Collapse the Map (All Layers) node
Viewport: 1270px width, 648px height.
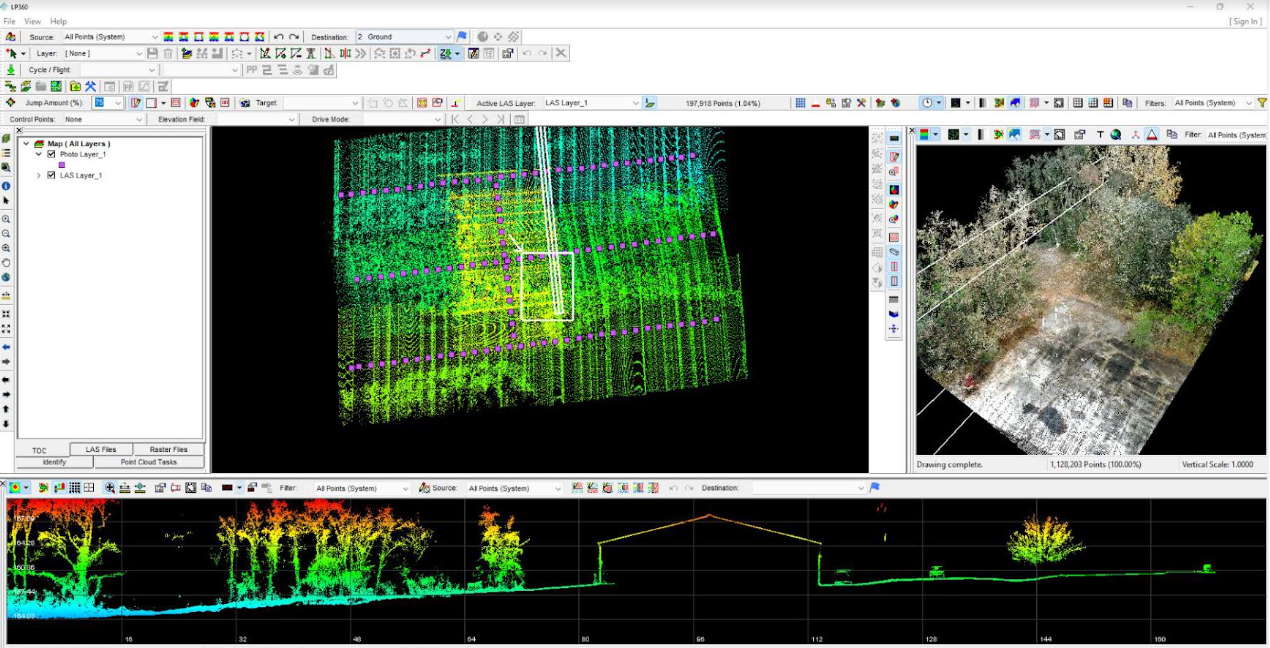coord(26,143)
